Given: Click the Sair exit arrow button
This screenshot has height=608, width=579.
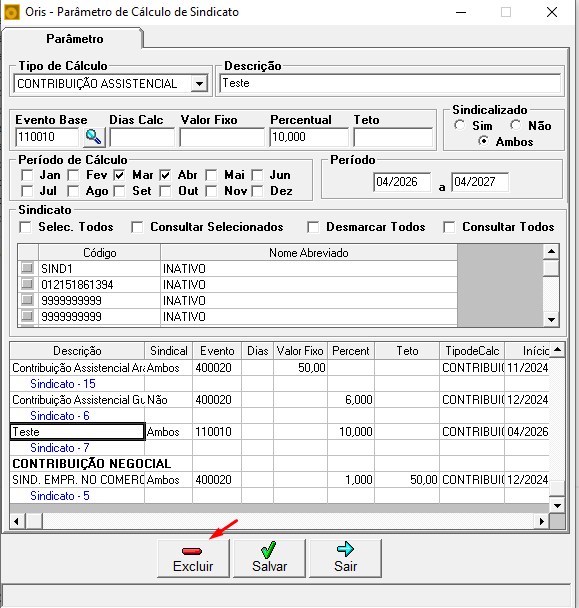Looking at the screenshot, I should pyautogui.click(x=345, y=558).
